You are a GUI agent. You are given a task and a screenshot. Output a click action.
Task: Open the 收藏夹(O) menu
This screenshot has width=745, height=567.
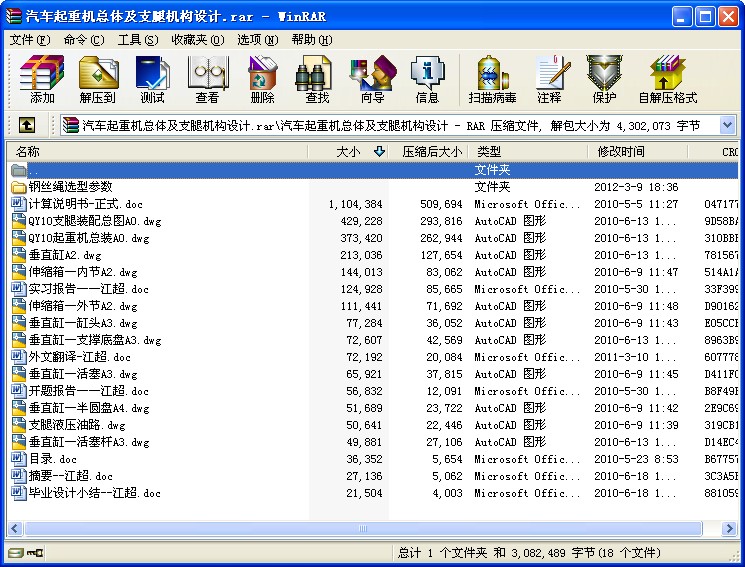(x=198, y=40)
